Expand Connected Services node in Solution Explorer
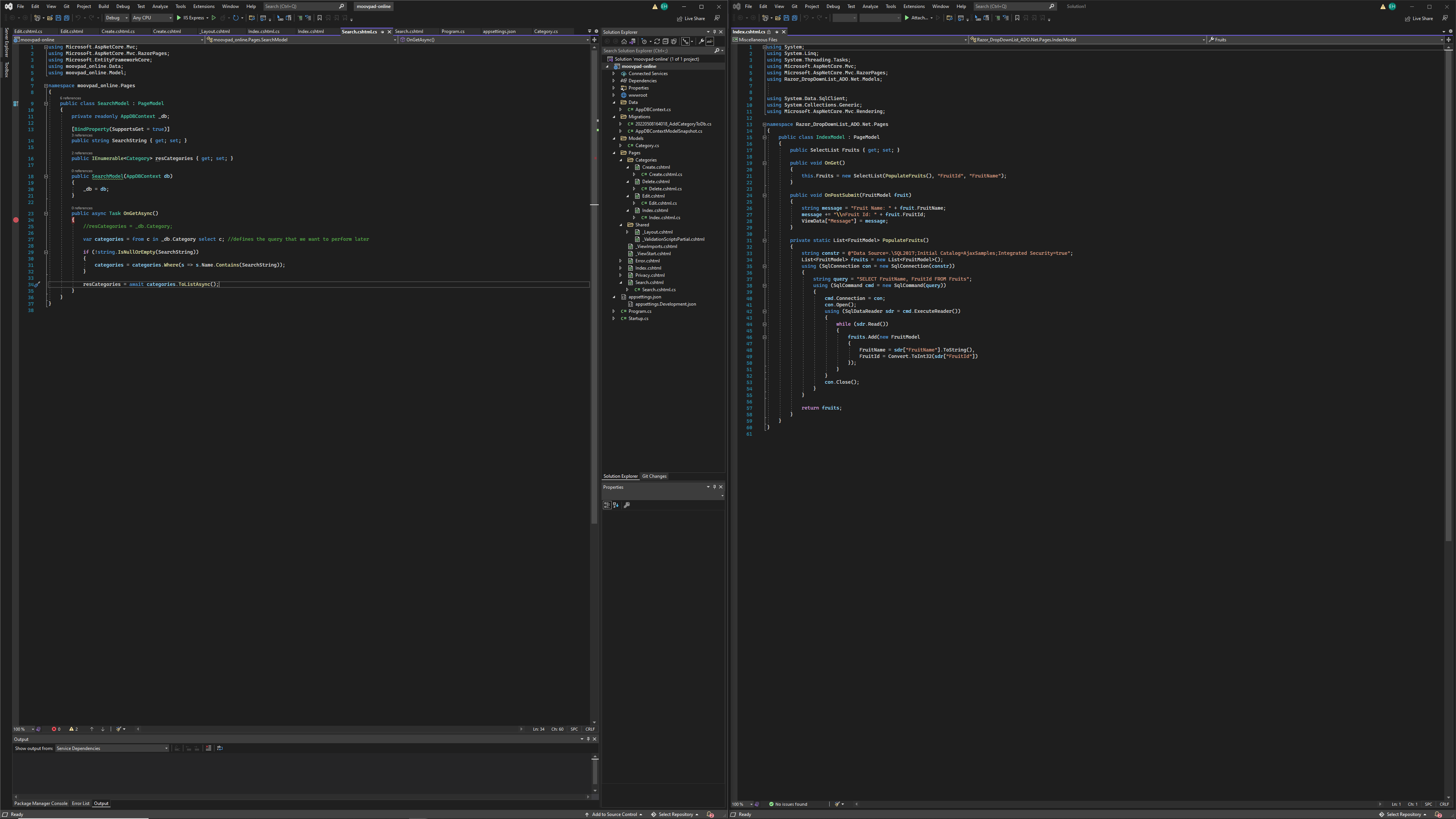This screenshot has height=819, width=1456. coord(614,74)
